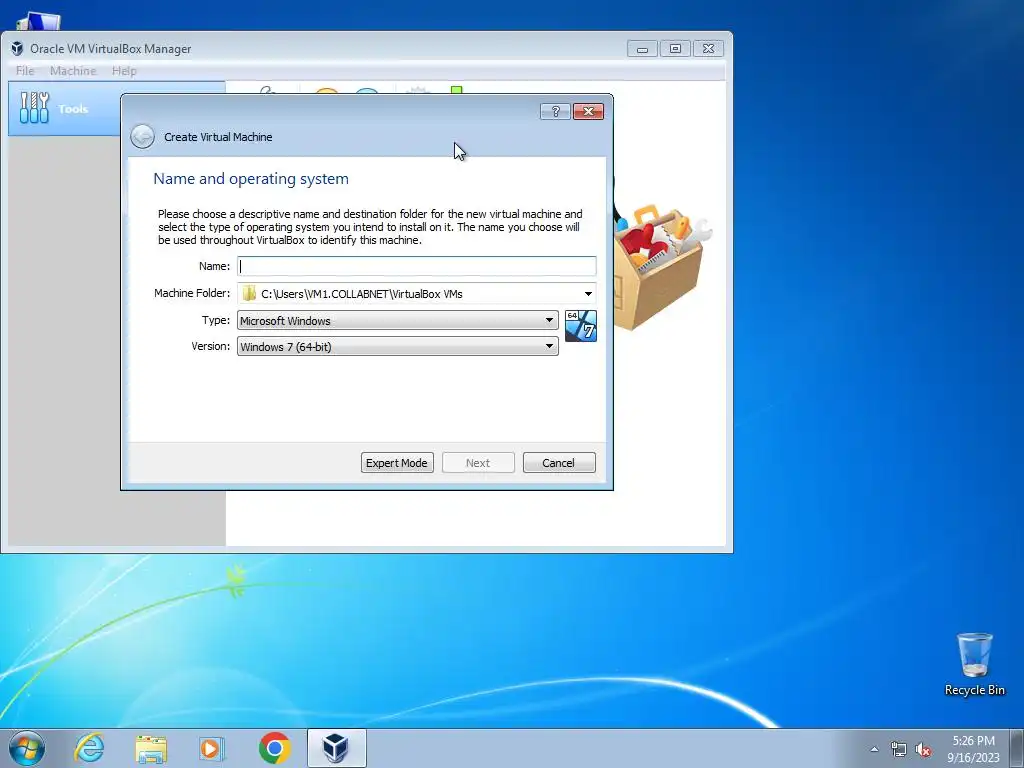Click the "Create Virtual Machine" title text
The width and height of the screenshot is (1024, 768).
218,137
